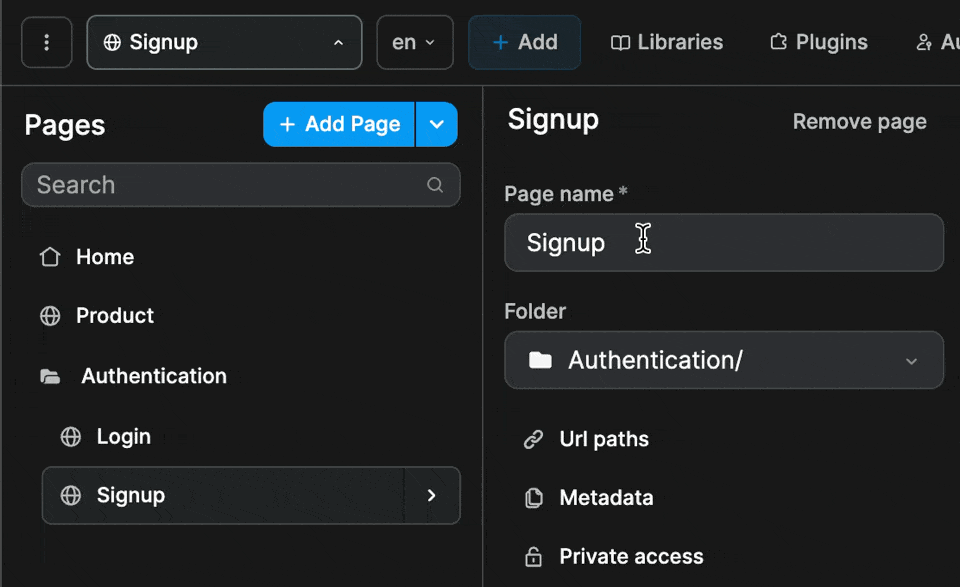Open the Signup project dropdown in toolbar
Screen dimensions: 960x587
224,42
